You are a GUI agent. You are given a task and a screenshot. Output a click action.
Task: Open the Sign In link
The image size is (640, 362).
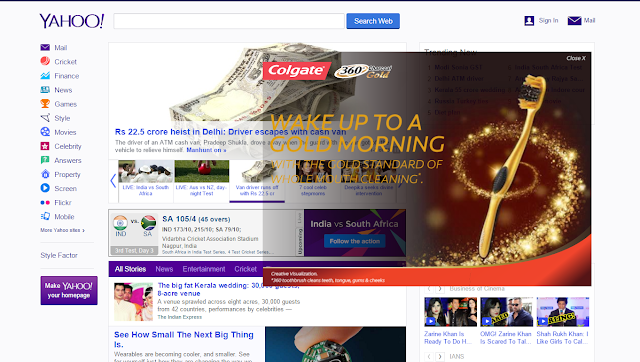pos(548,20)
